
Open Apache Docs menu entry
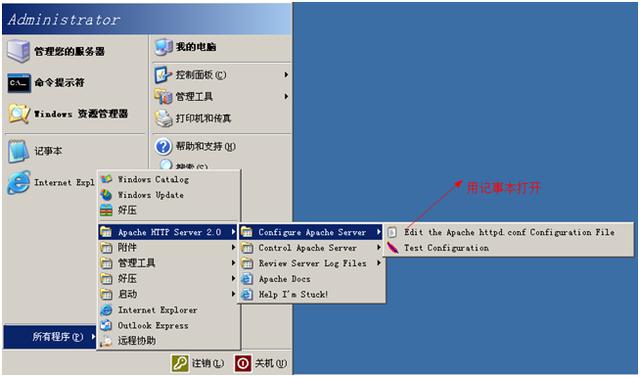coord(312,279)
